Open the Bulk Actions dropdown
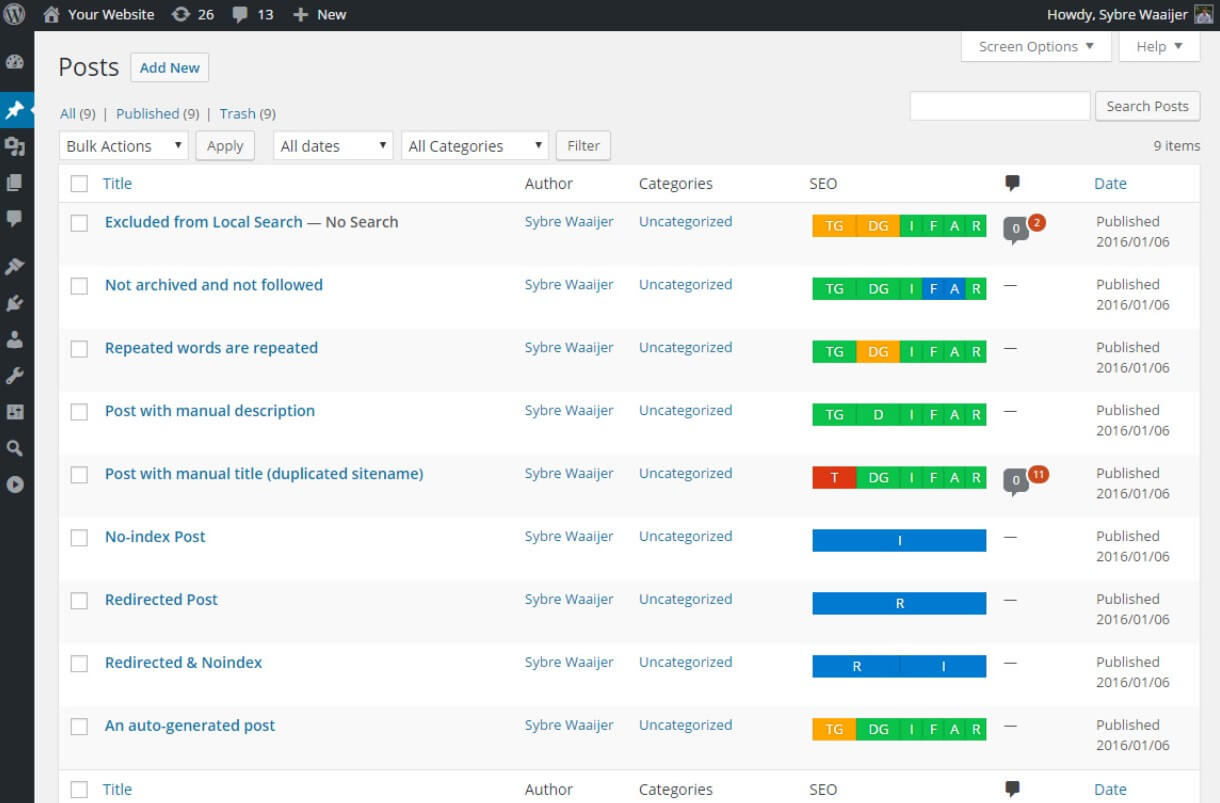 click(x=124, y=146)
